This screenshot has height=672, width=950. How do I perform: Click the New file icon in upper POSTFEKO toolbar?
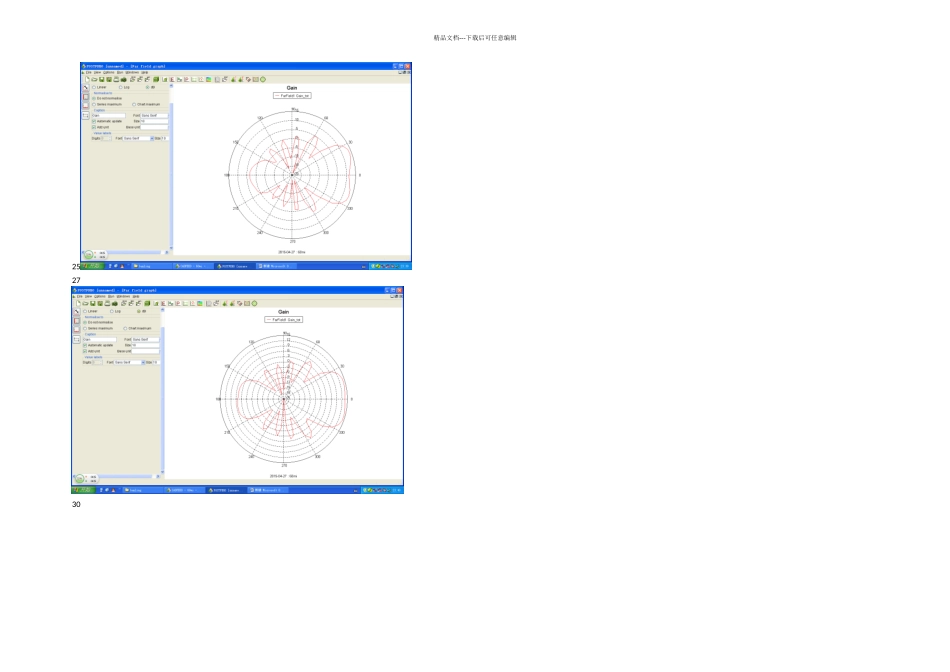[87, 79]
